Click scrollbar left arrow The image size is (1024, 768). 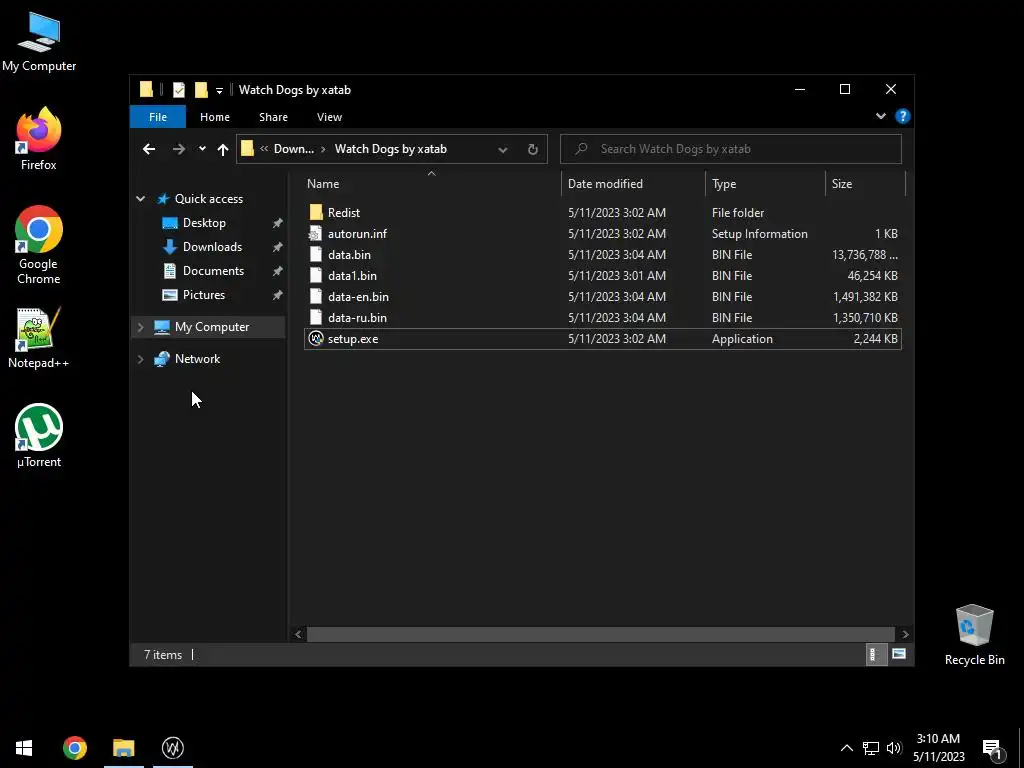[298, 634]
